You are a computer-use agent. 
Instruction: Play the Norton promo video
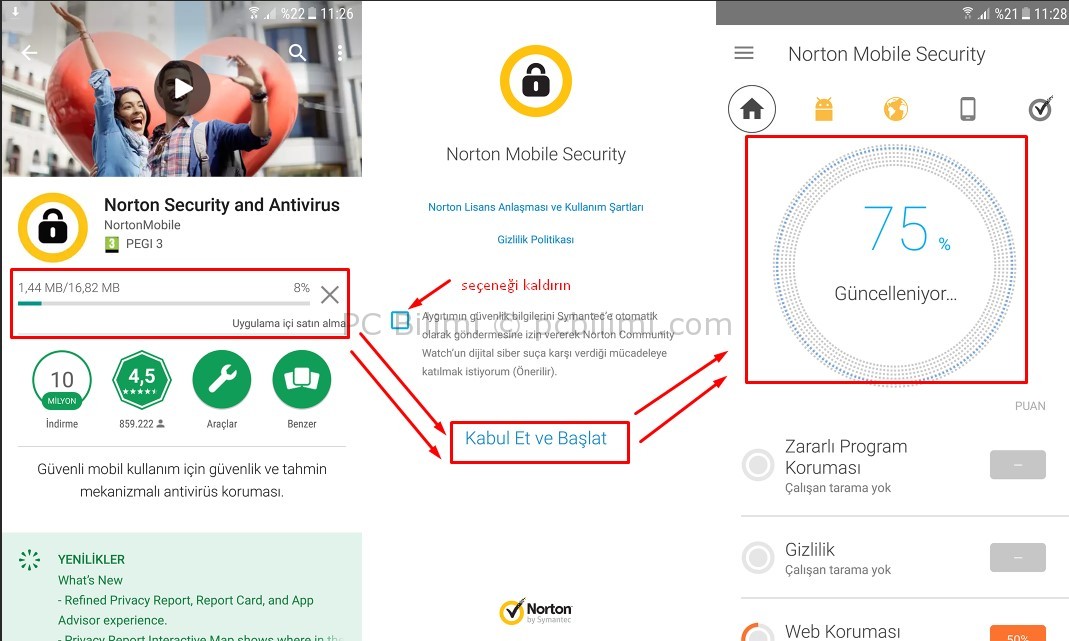(x=182, y=88)
